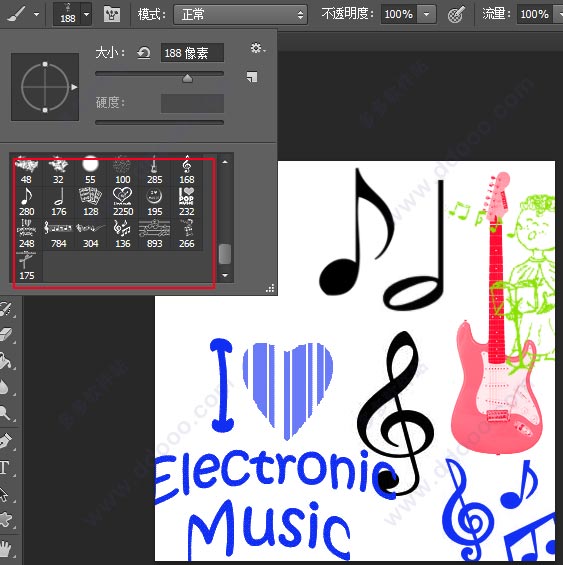Expand the brush preset picker arrow next to 188
Screen dimensions: 563x565
coord(87,14)
